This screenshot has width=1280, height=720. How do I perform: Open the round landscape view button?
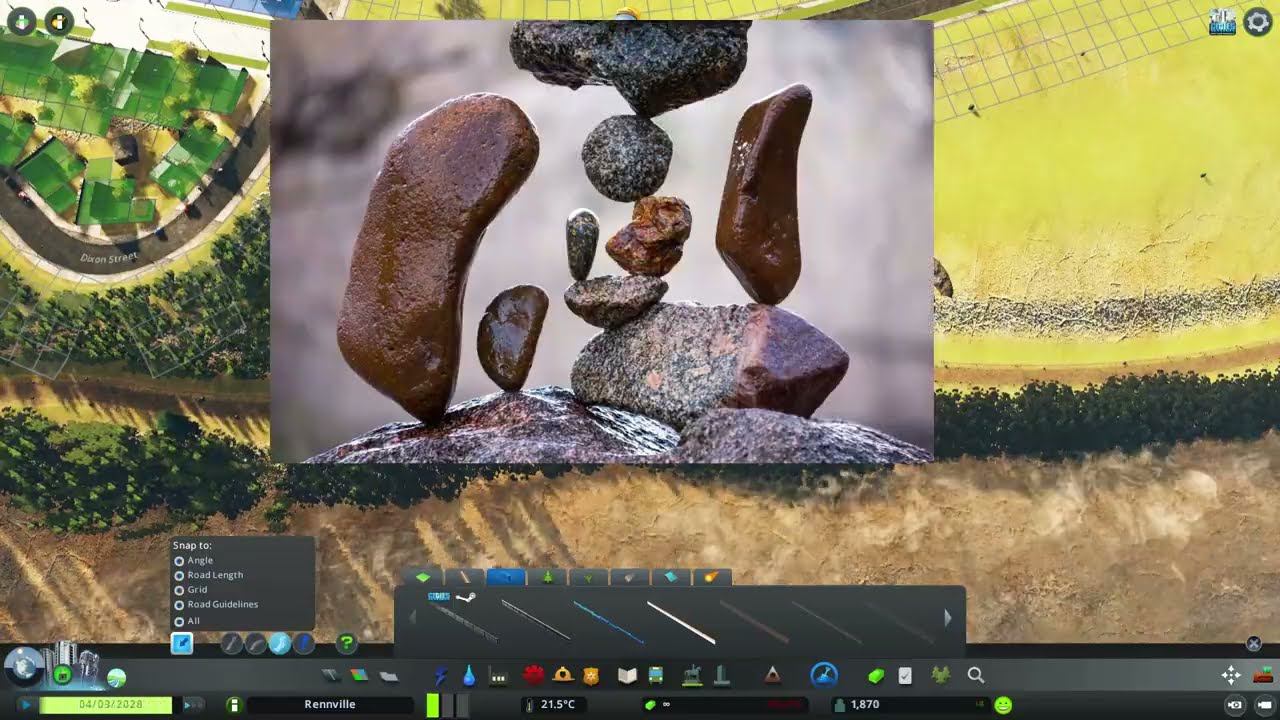click(116, 677)
